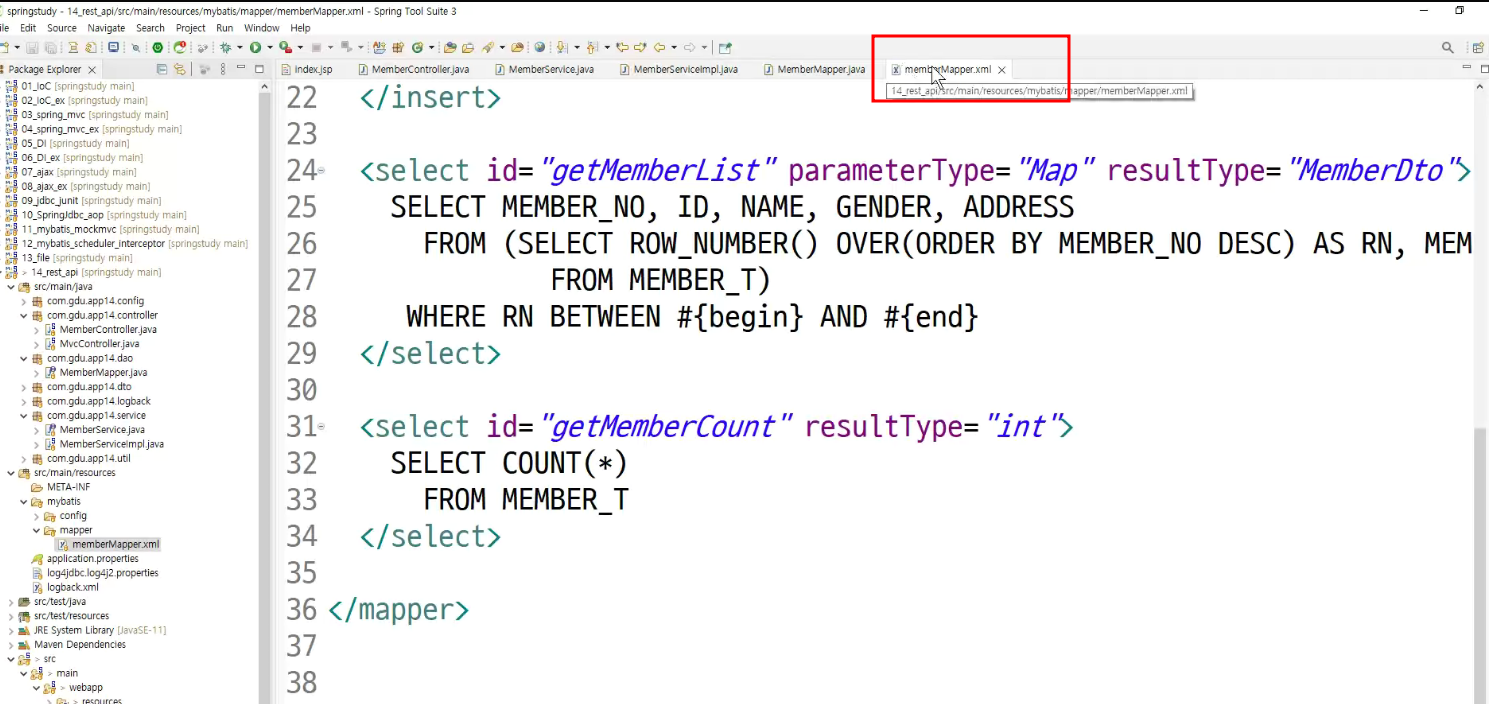Close the memberMapper.xml editor tab
The height and width of the screenshot is (704, 1489).
coord(1001,70)
